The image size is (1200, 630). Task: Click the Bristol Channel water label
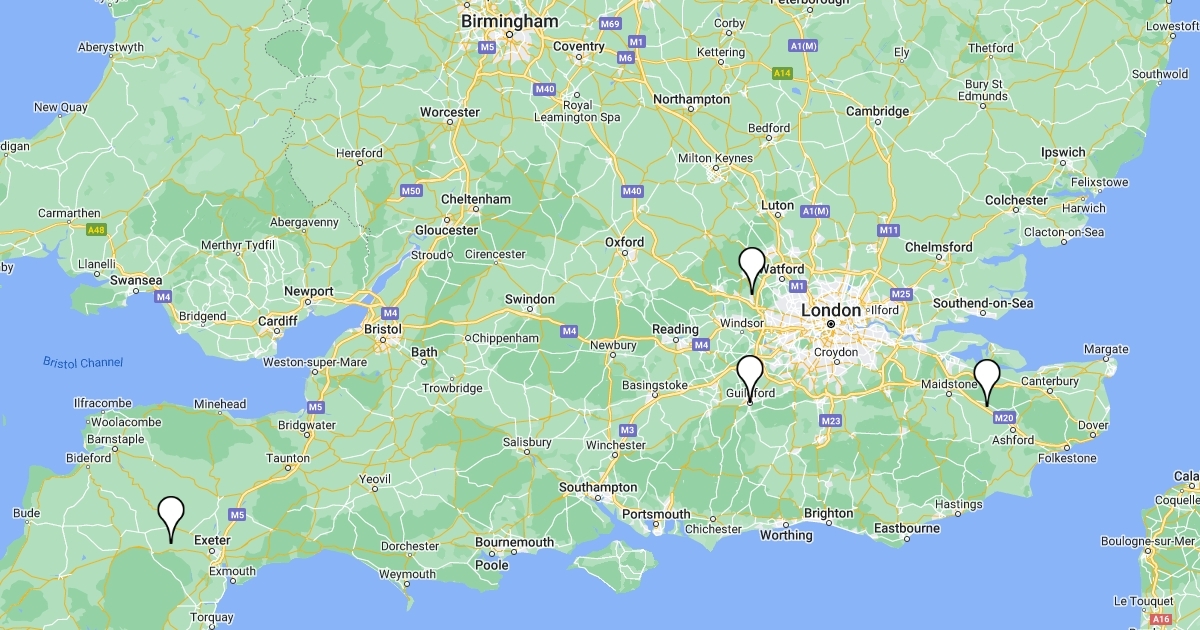[83, 362]
